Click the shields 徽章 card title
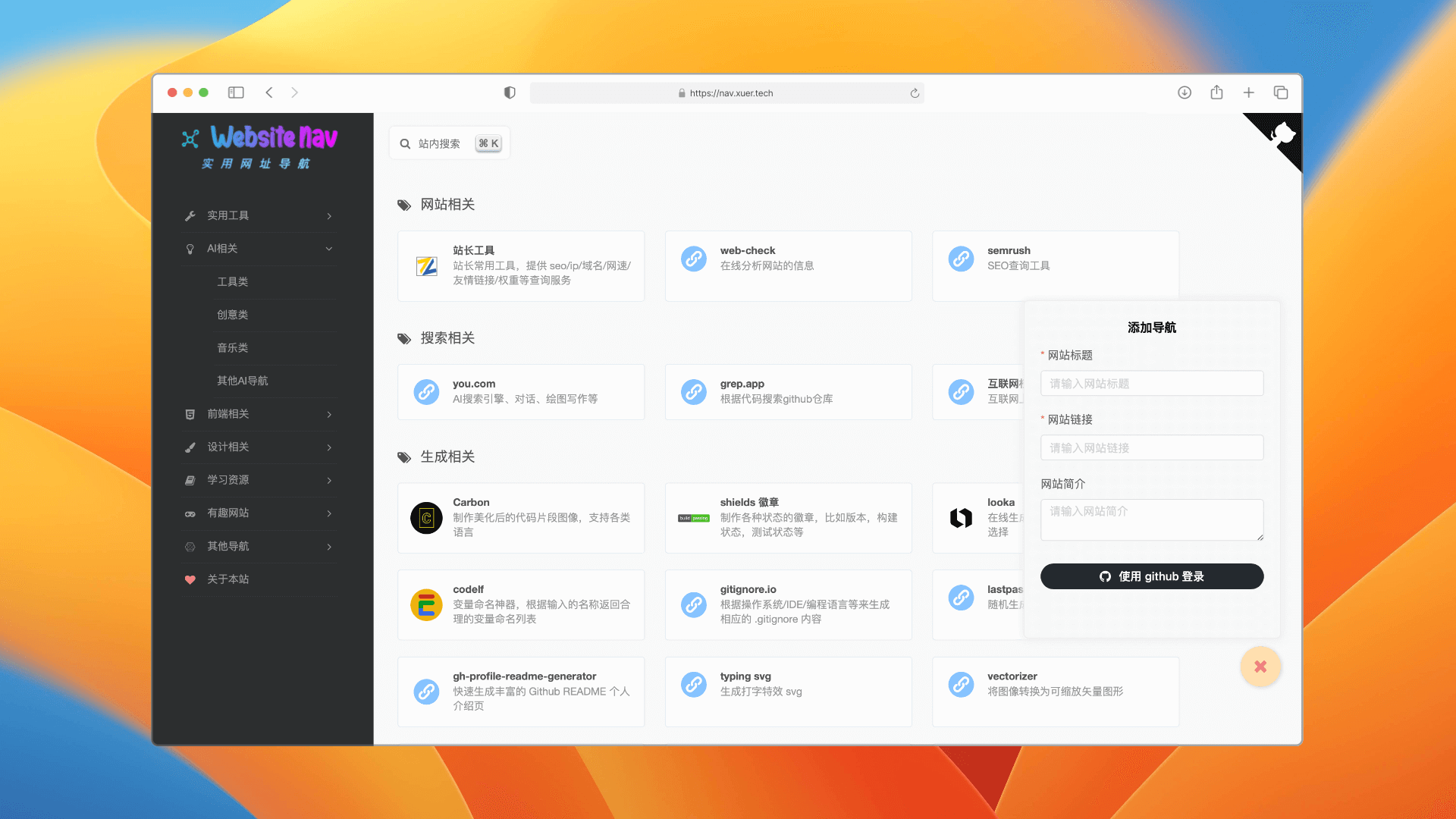Viewport: 1456px width, 819px height. click(749, 502)
